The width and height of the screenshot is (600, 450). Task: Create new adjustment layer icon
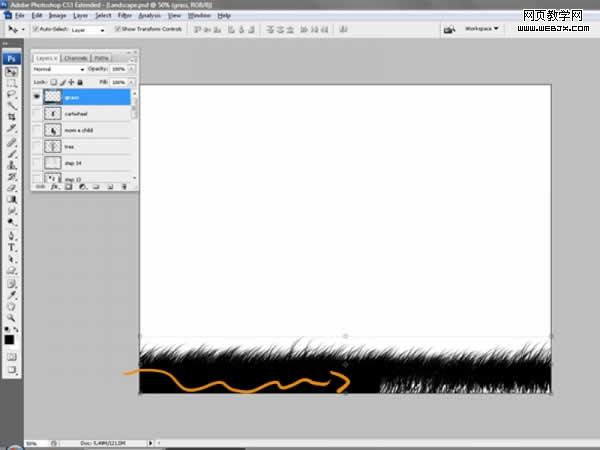[83, 187]
